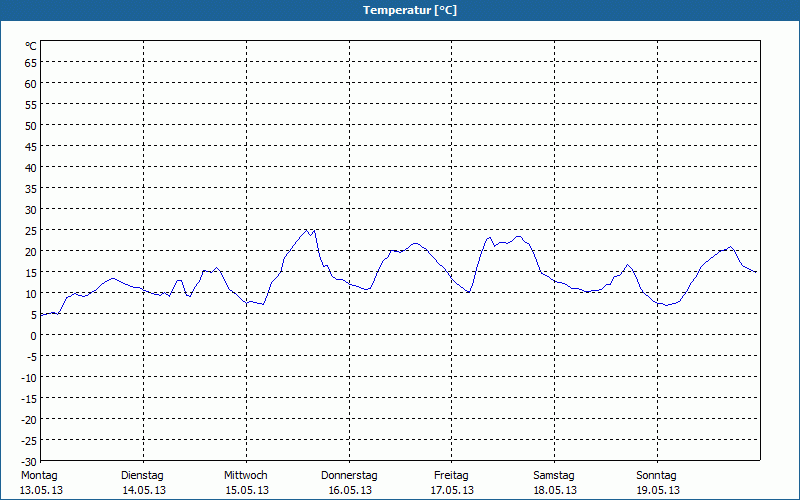The image size is (800, 500).
Task: Click the Freitag day label
Action: pyautogui.click(x=452, y=476)
